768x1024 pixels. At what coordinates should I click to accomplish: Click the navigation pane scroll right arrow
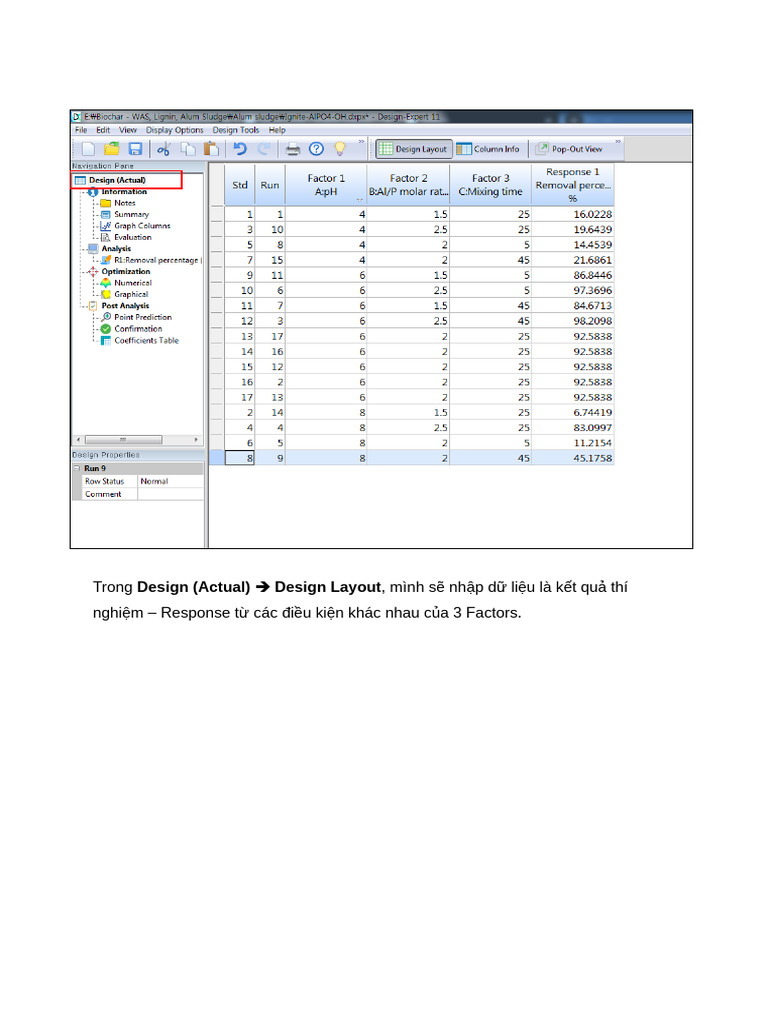(x=196, y=440)
